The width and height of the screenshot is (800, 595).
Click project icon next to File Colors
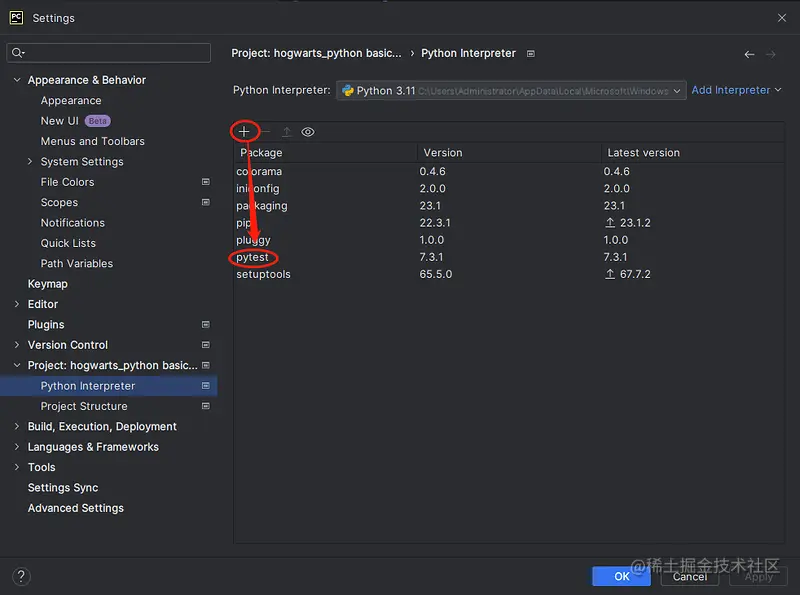[206, 182]
